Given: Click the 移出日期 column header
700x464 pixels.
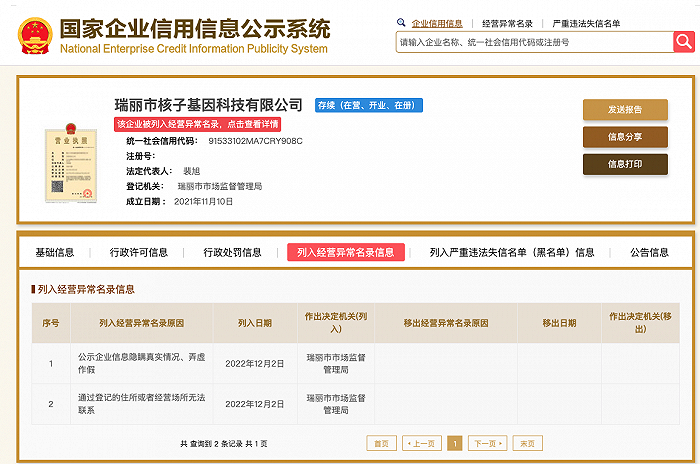Looking at the screenshot, I should click(x=559, y=323).
